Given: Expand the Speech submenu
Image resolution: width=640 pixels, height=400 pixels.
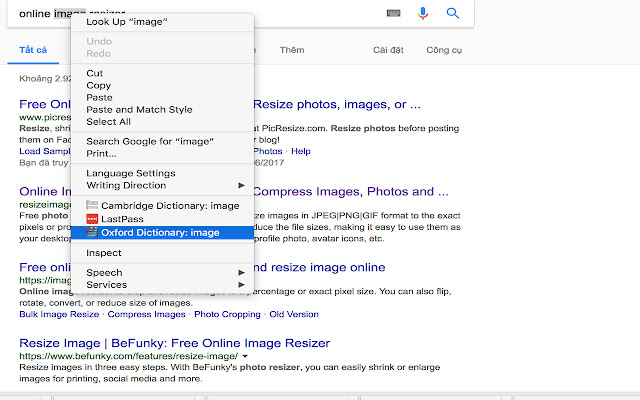Looking at the screenshot, I should [x=240, y=272].
